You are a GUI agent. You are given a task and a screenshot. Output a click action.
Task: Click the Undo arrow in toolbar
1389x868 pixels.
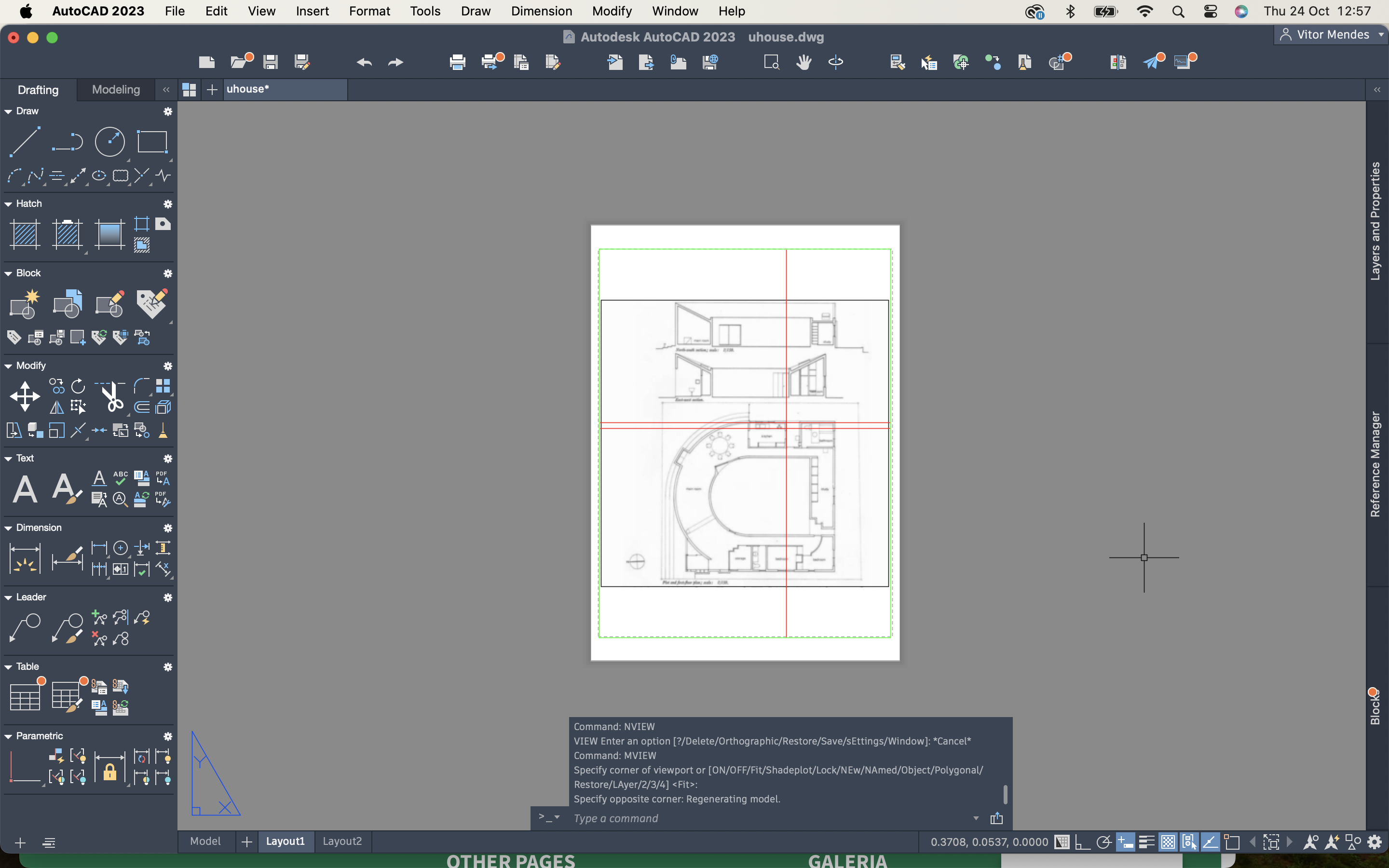pyautogui.click(x=364, y=62)
